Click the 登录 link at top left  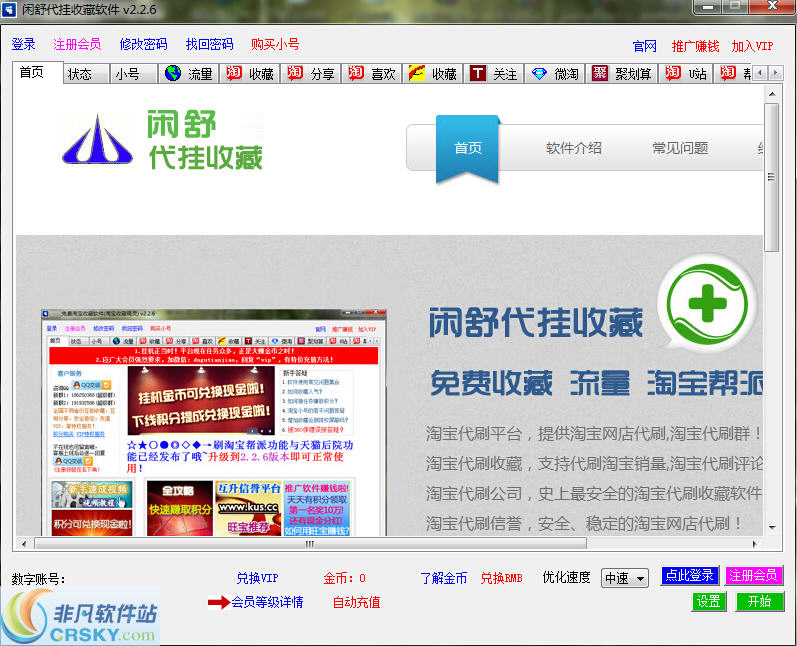click(23, 44)
